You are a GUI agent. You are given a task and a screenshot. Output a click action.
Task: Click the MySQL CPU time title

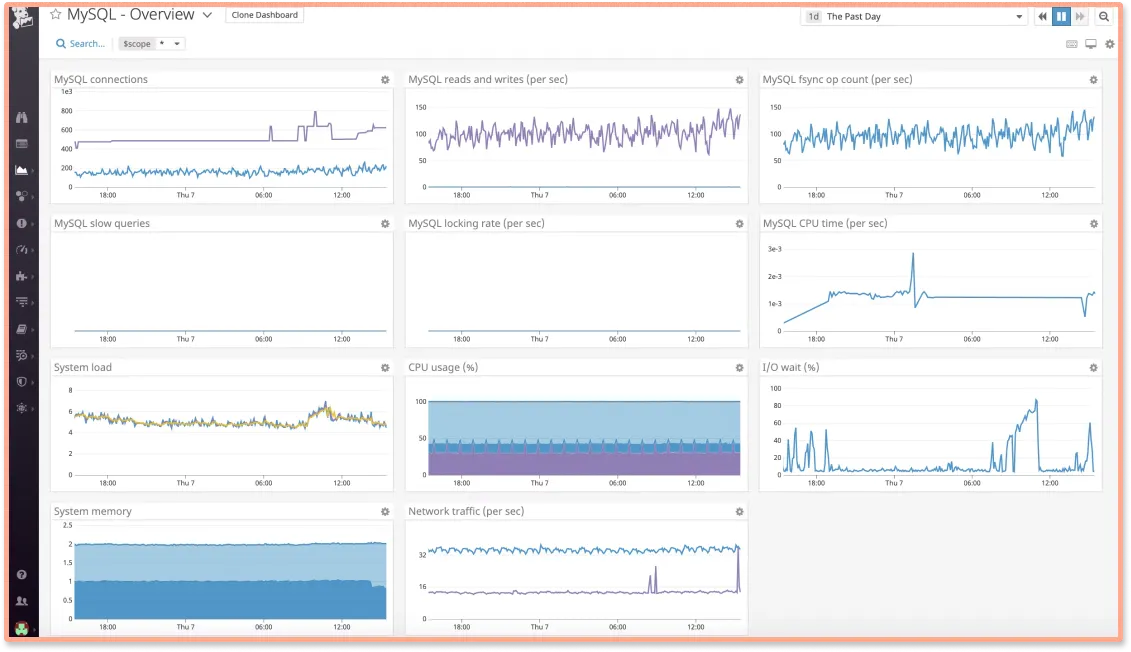(x=825, y=224)
